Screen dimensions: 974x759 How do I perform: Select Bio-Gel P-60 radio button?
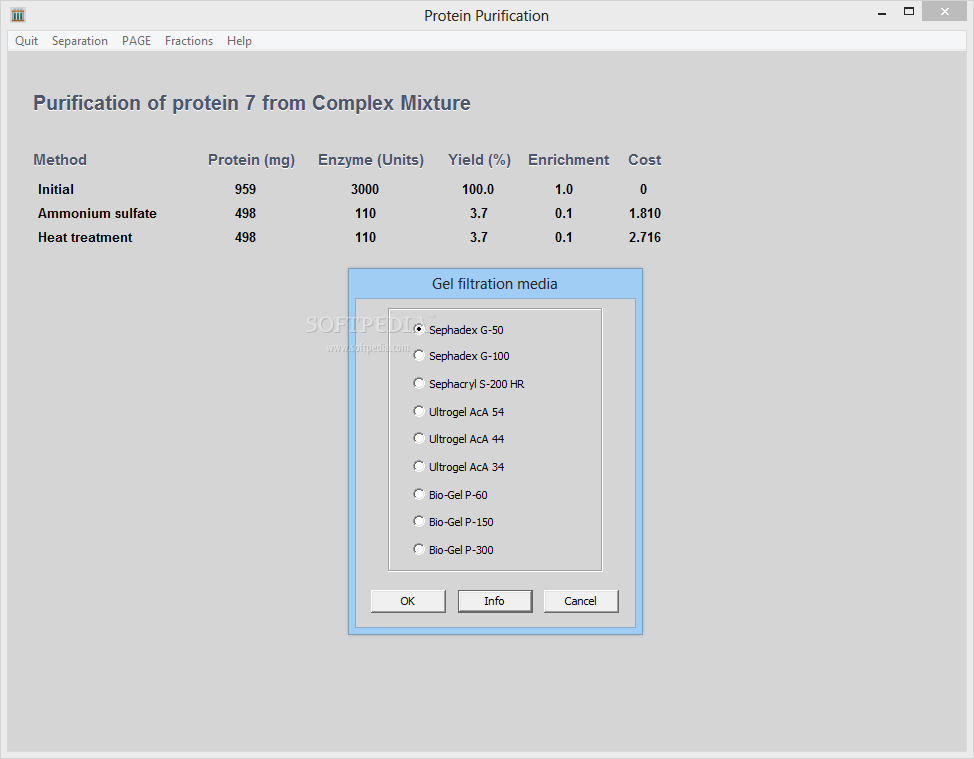coord(451,495)
